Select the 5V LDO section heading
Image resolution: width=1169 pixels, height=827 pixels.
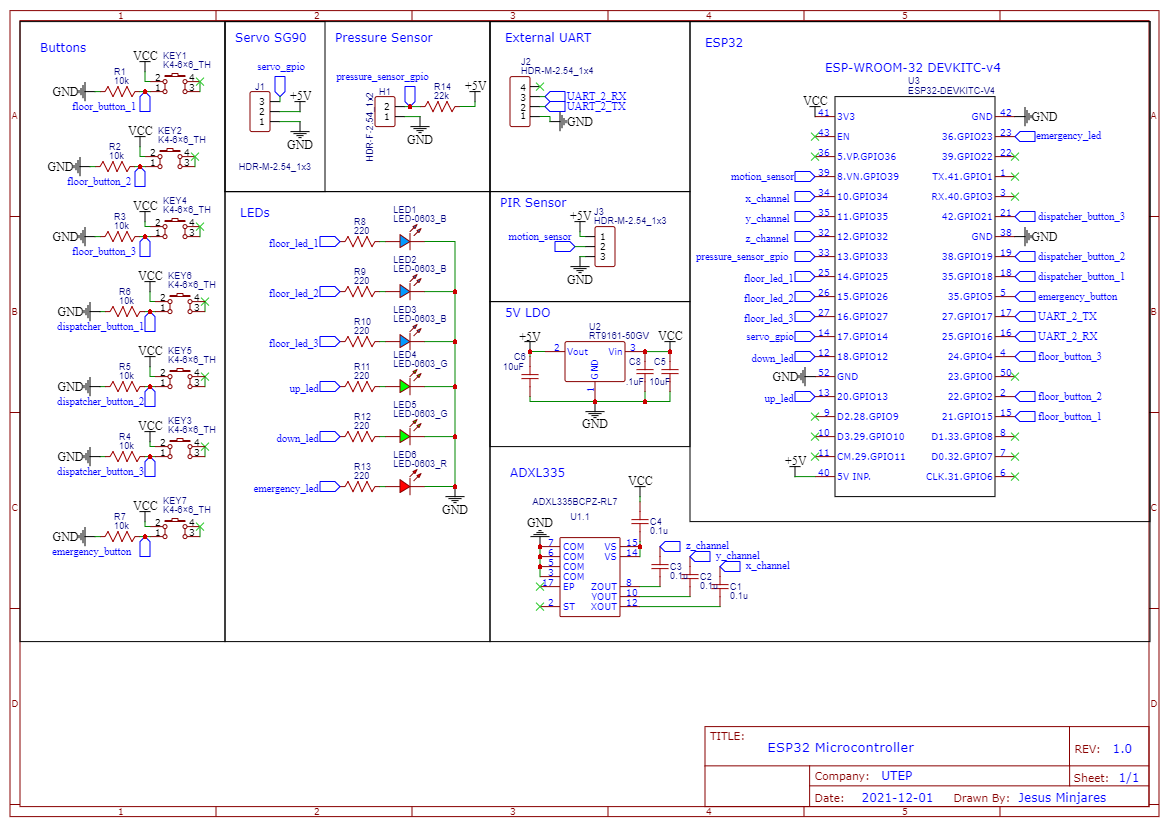[527, 312]
